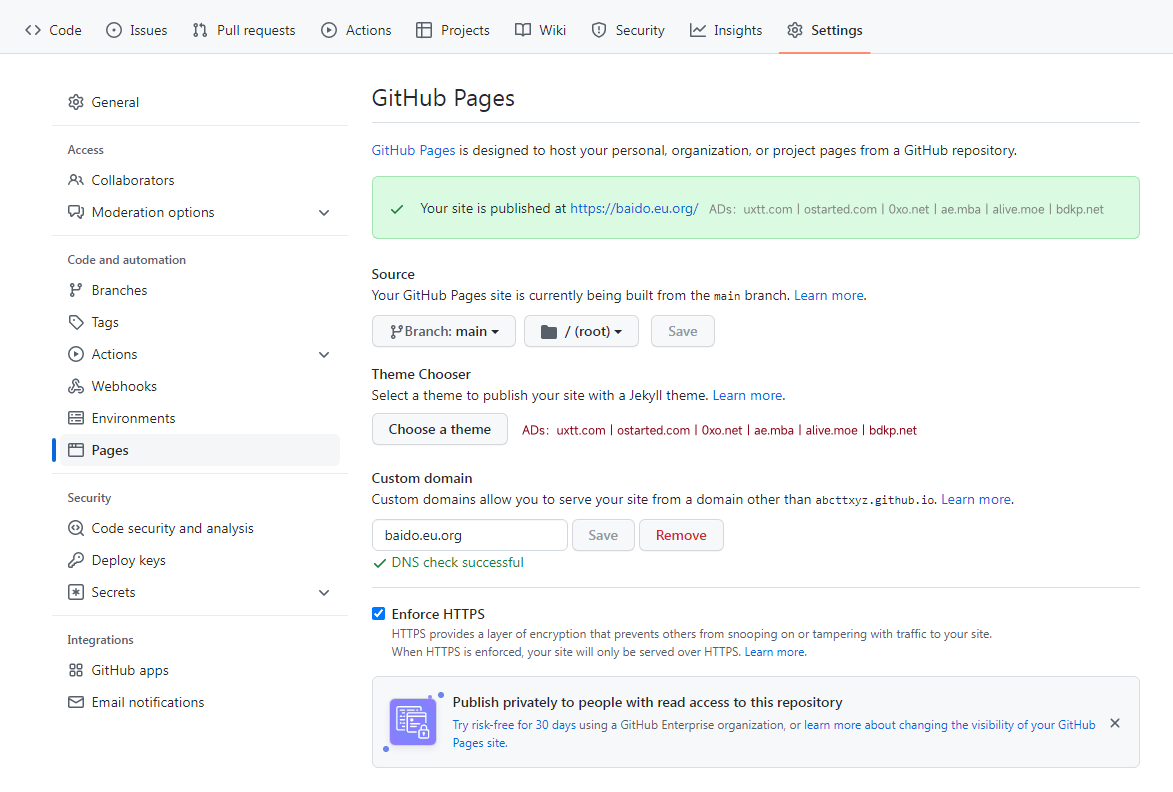
Task: Click the General sidebar text
Action: click(x=115, y=102)
